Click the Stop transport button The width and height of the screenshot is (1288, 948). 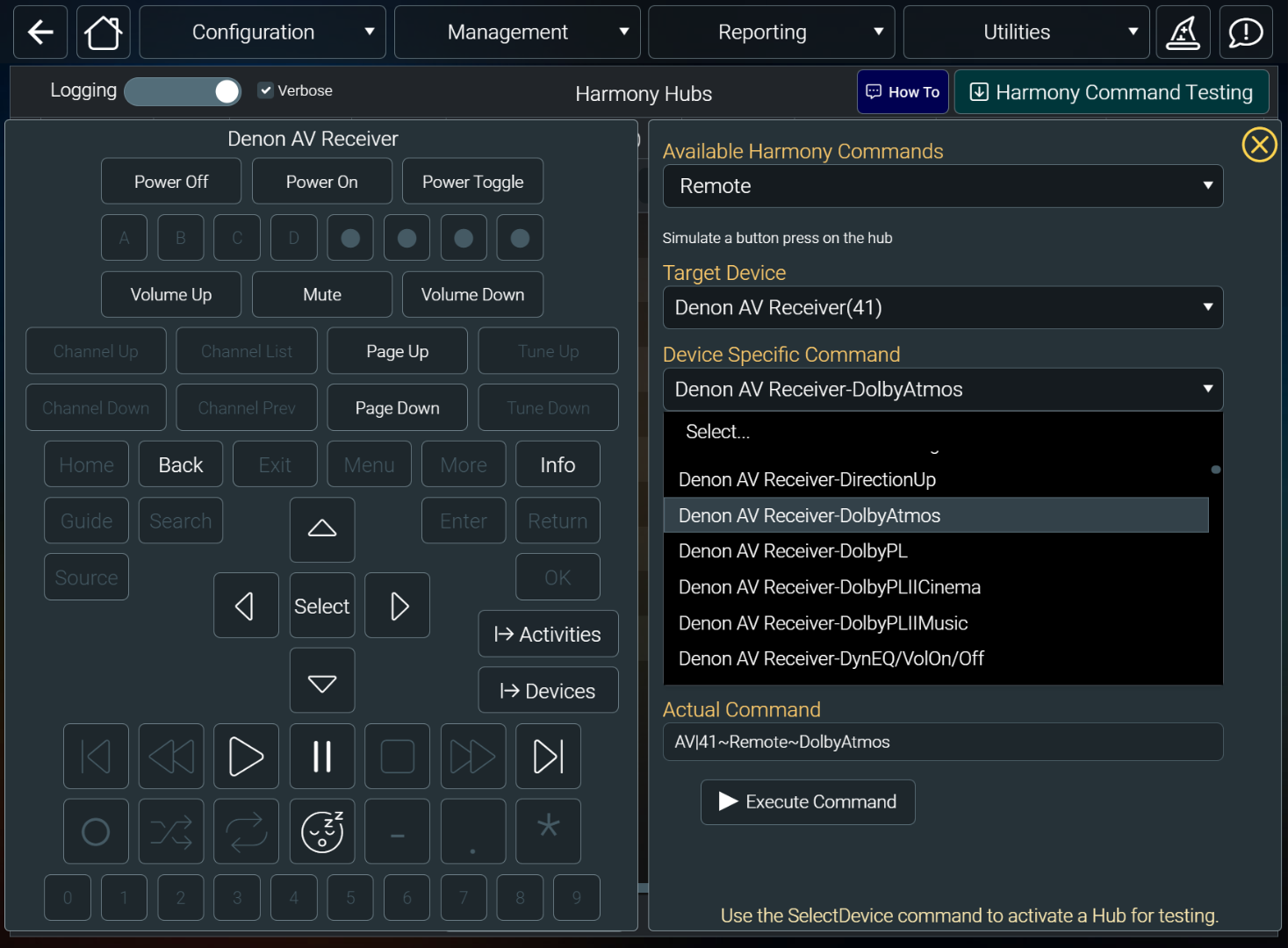pyautogui.click(x=397, y=757)
